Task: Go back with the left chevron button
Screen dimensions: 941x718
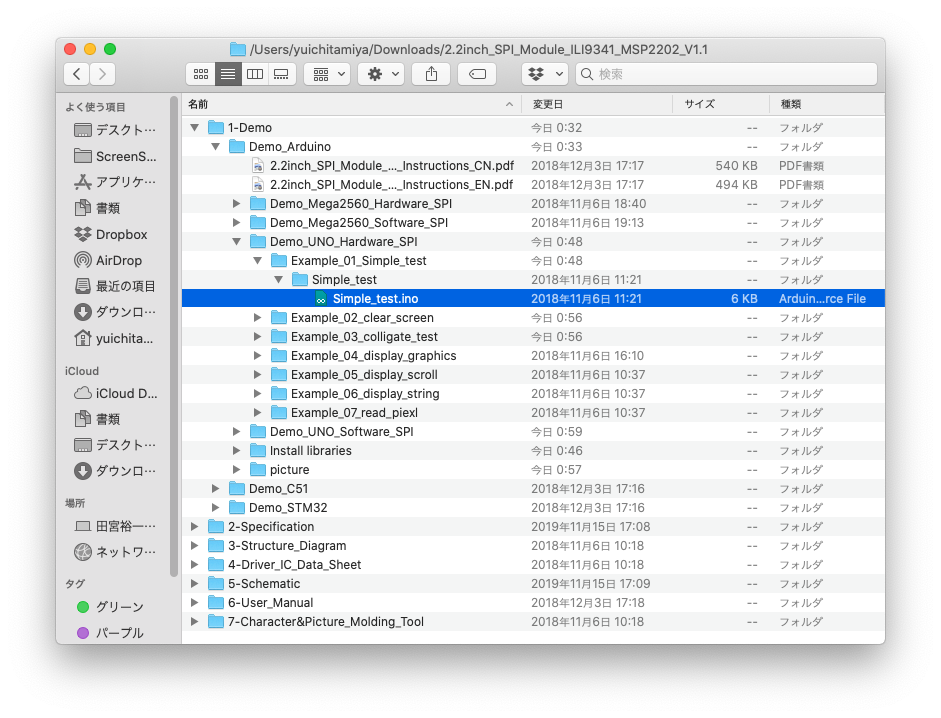Action: [77, 74]
